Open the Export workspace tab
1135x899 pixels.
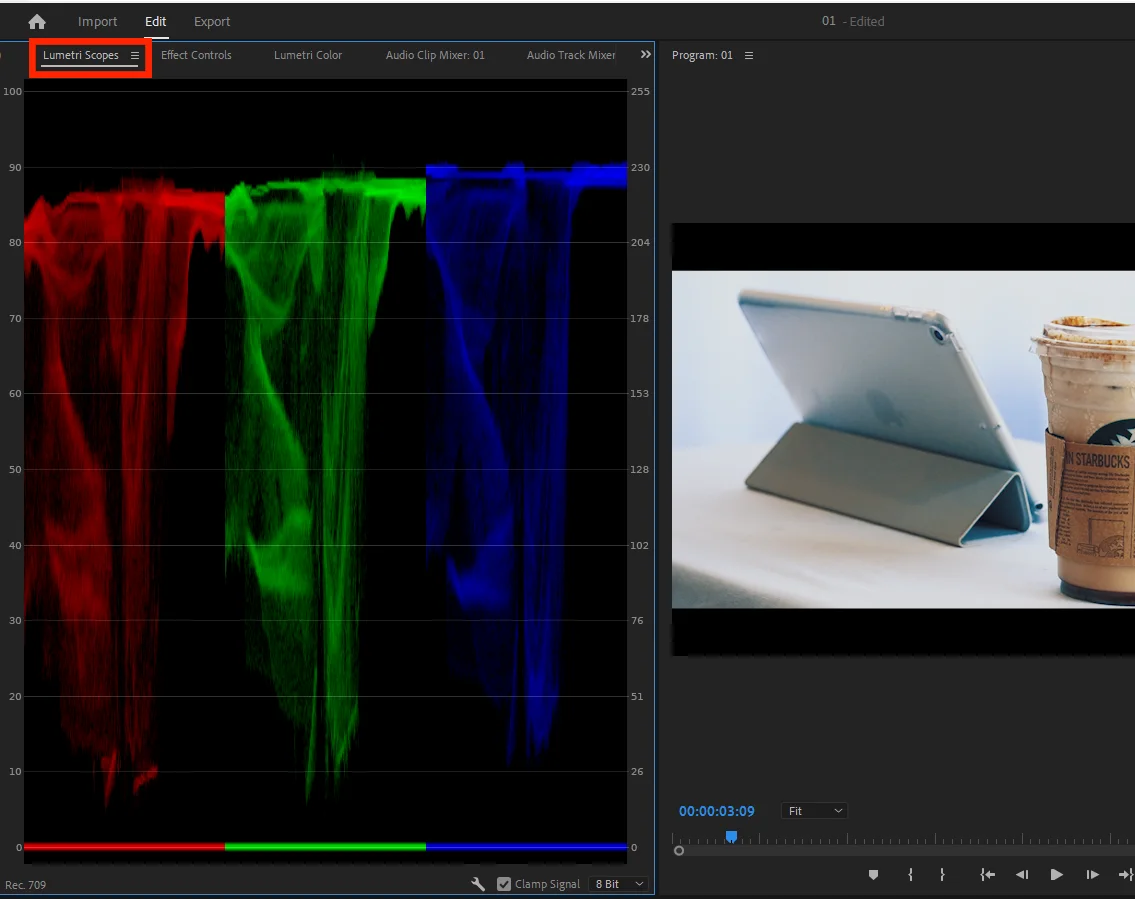tap(212, 22)
